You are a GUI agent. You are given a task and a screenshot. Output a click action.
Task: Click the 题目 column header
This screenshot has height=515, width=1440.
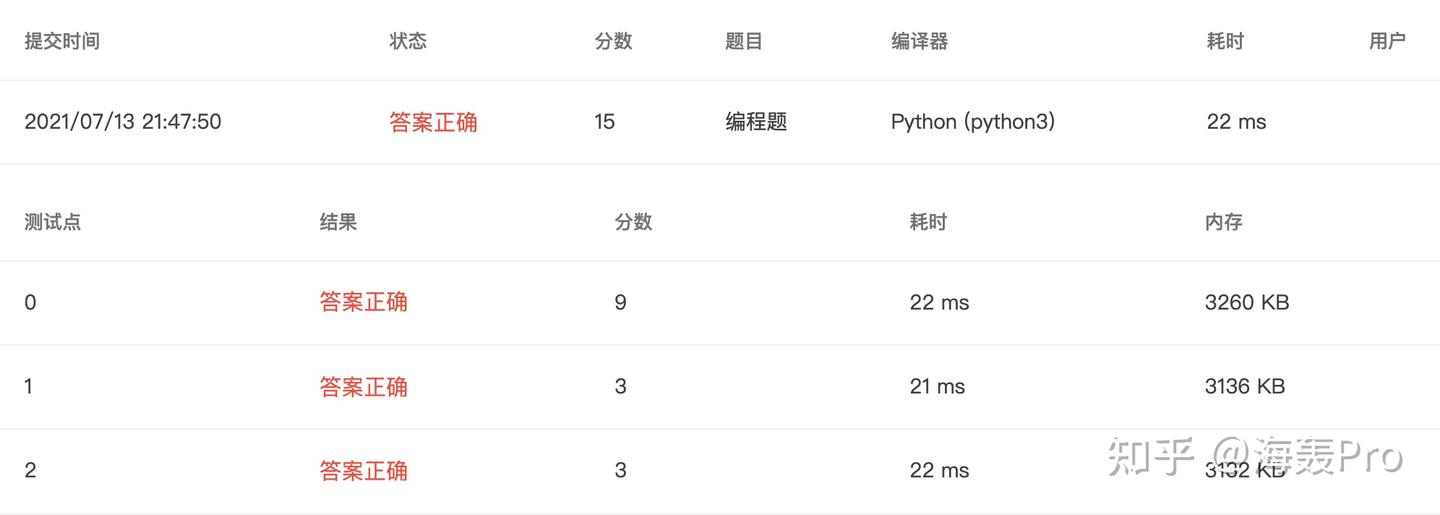tap(744, 41)
